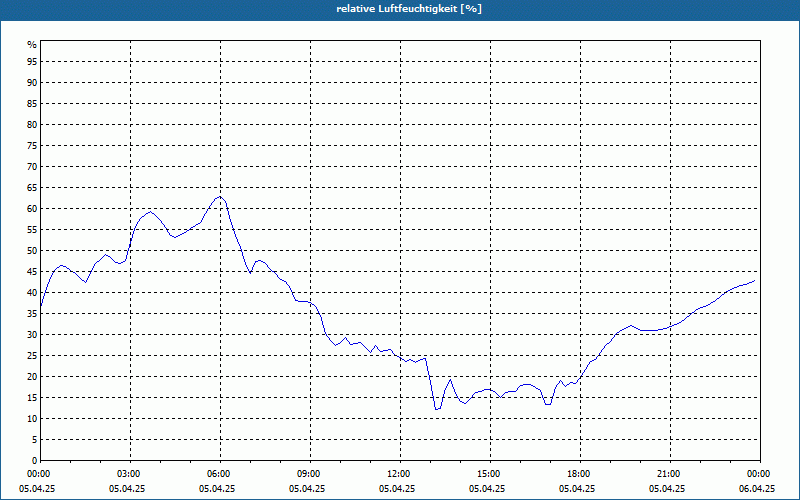This screenshot has height=500, width=800.
Task: Select the y-axis value '40'
Action: 32,293
